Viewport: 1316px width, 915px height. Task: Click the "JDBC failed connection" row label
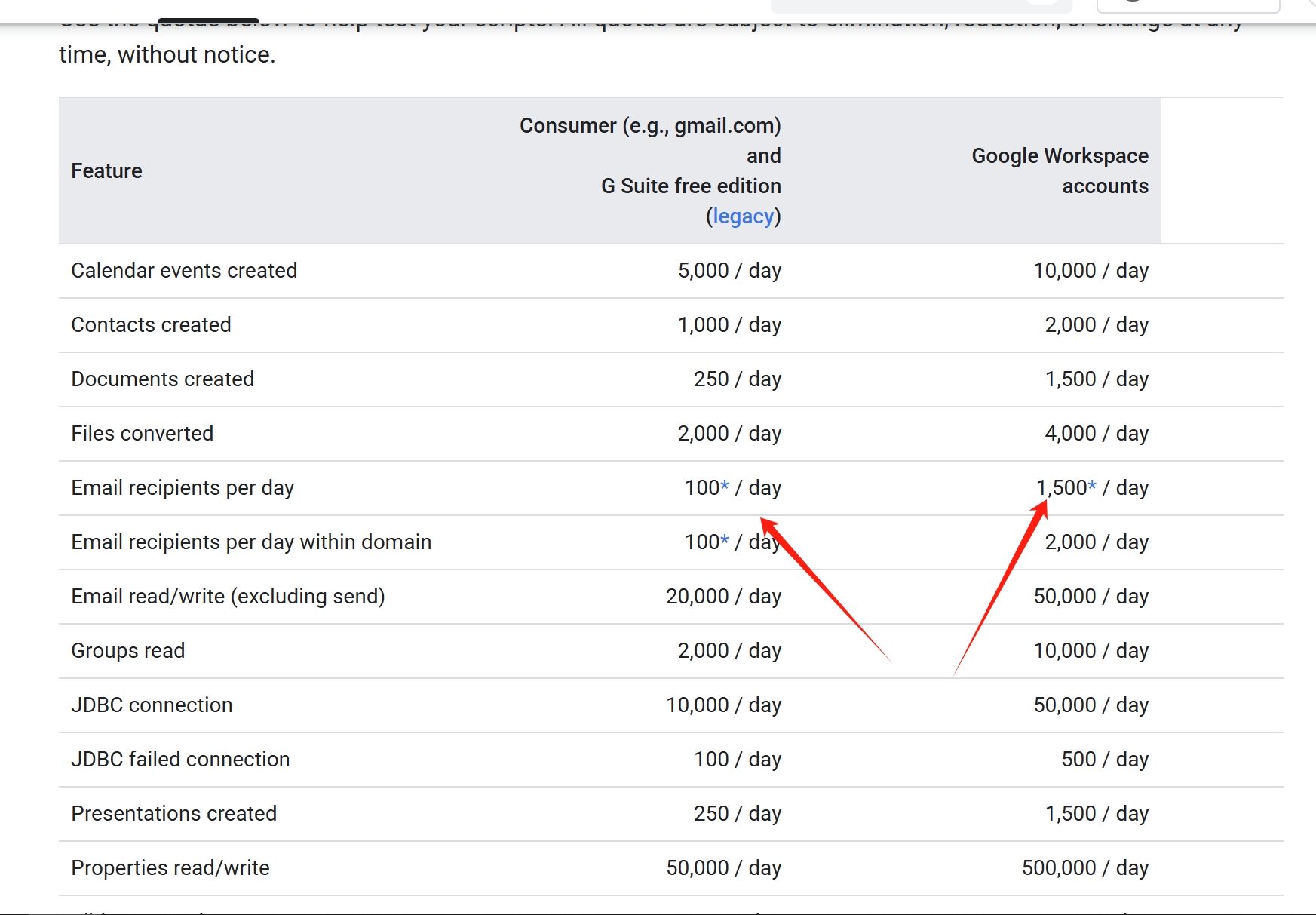click(180, 759)
